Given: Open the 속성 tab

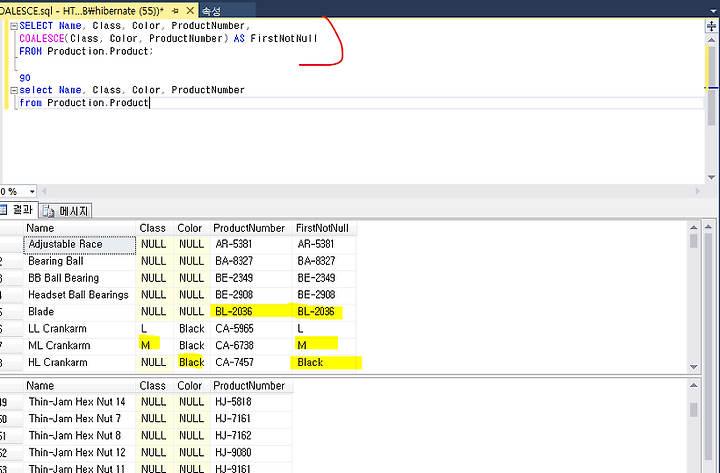Looking at the screenshot, I should pyautogui.click(x=211, y=11).
